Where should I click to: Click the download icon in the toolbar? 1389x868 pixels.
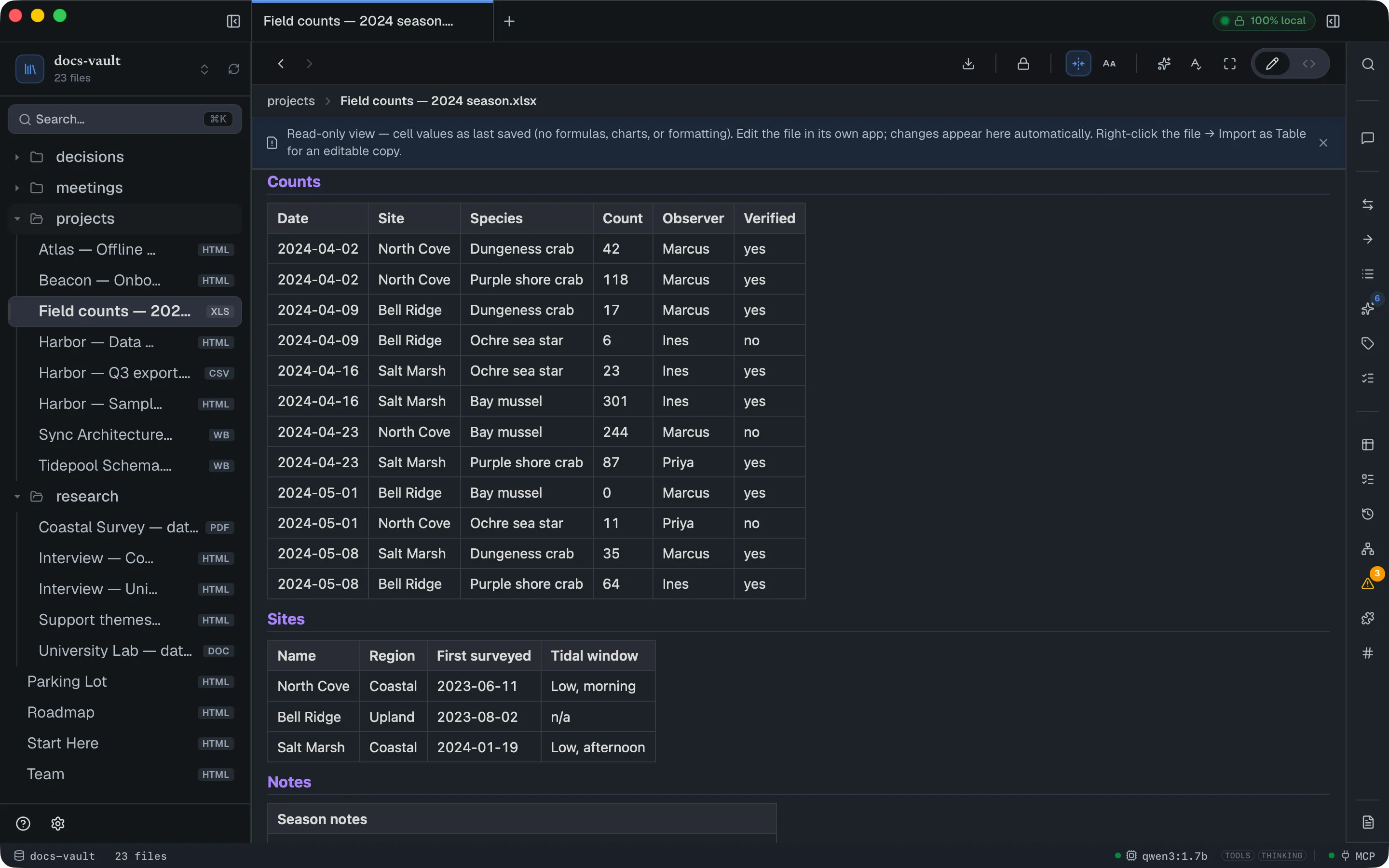(x=968, y=64)
